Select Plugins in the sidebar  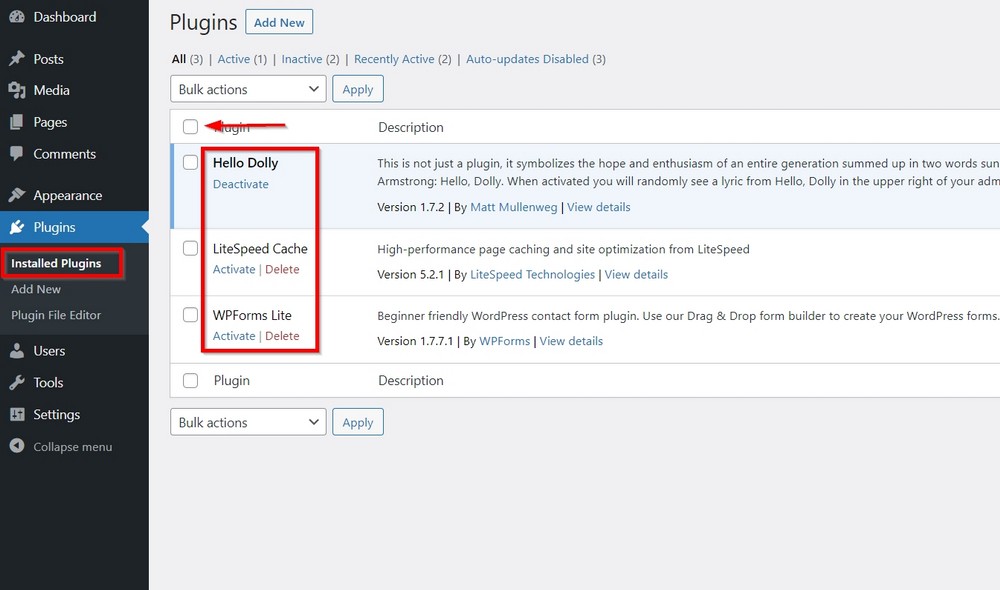pos(54,228)
